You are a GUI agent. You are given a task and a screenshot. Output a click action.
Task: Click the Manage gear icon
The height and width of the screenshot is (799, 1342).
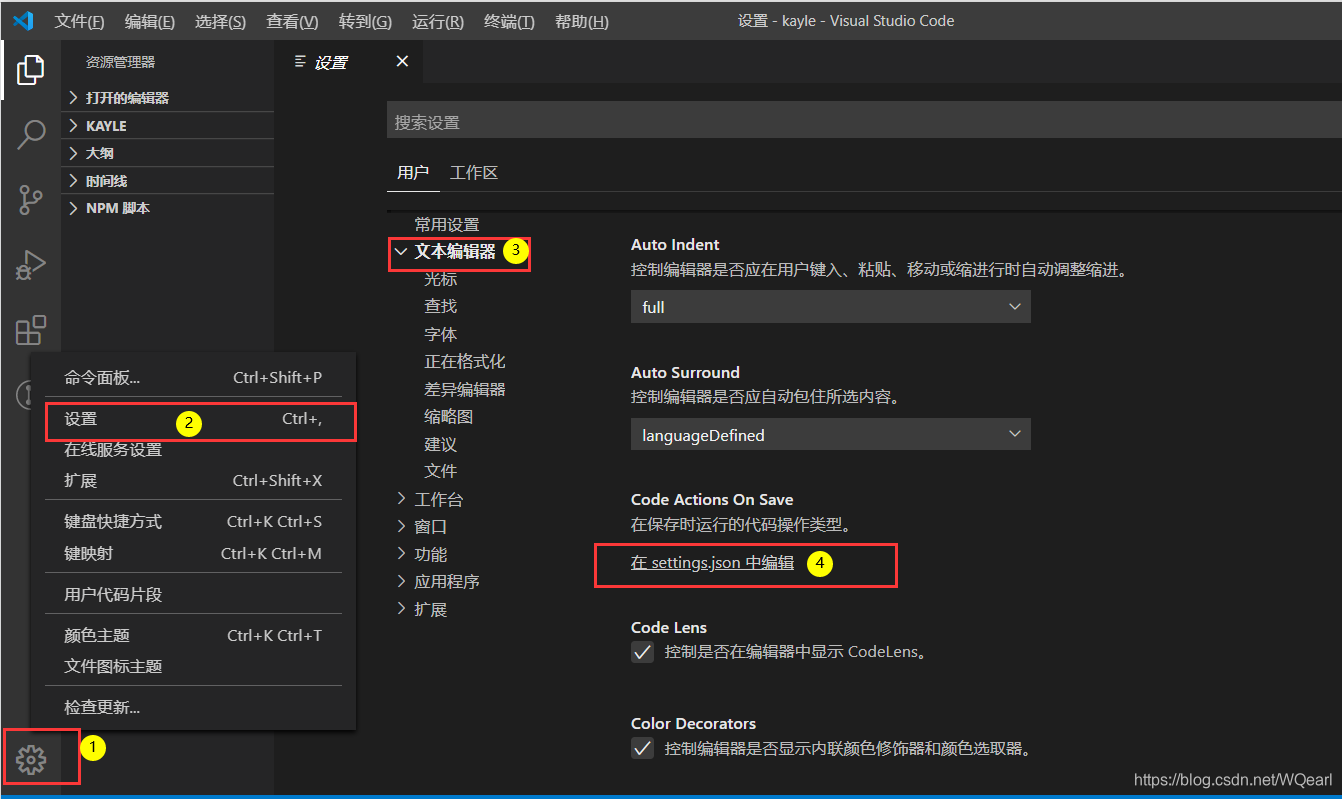pyautogui.click(x=31, y=761)
